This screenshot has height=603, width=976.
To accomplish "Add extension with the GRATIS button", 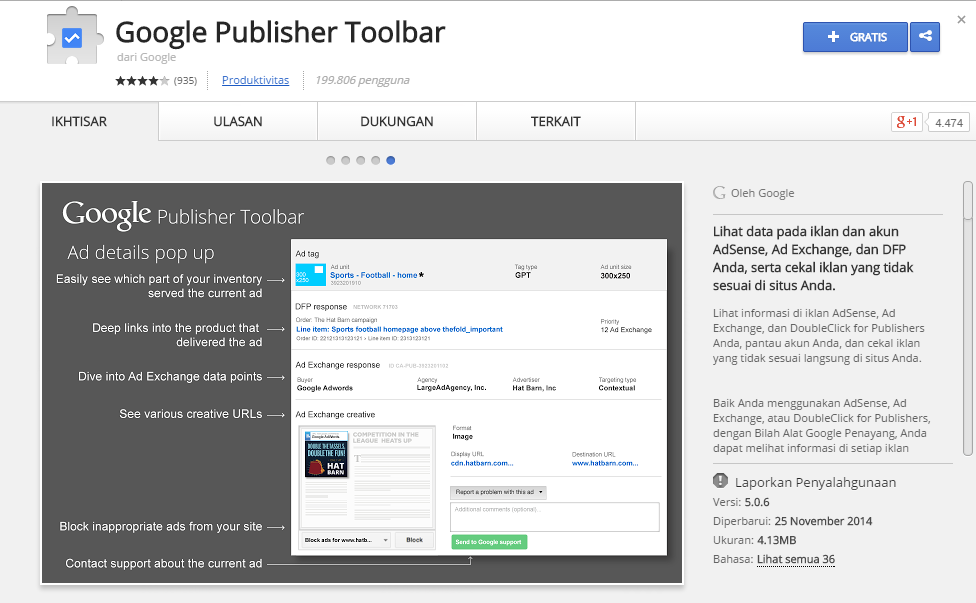I will pyautogui.click(x=855, y=37).
